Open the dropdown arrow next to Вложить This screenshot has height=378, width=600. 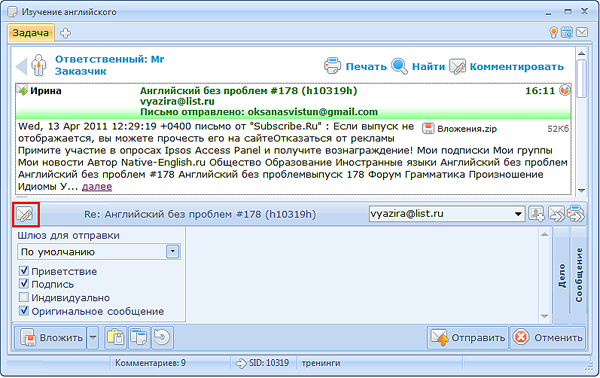pyautogui.click(x=93, y=337)
